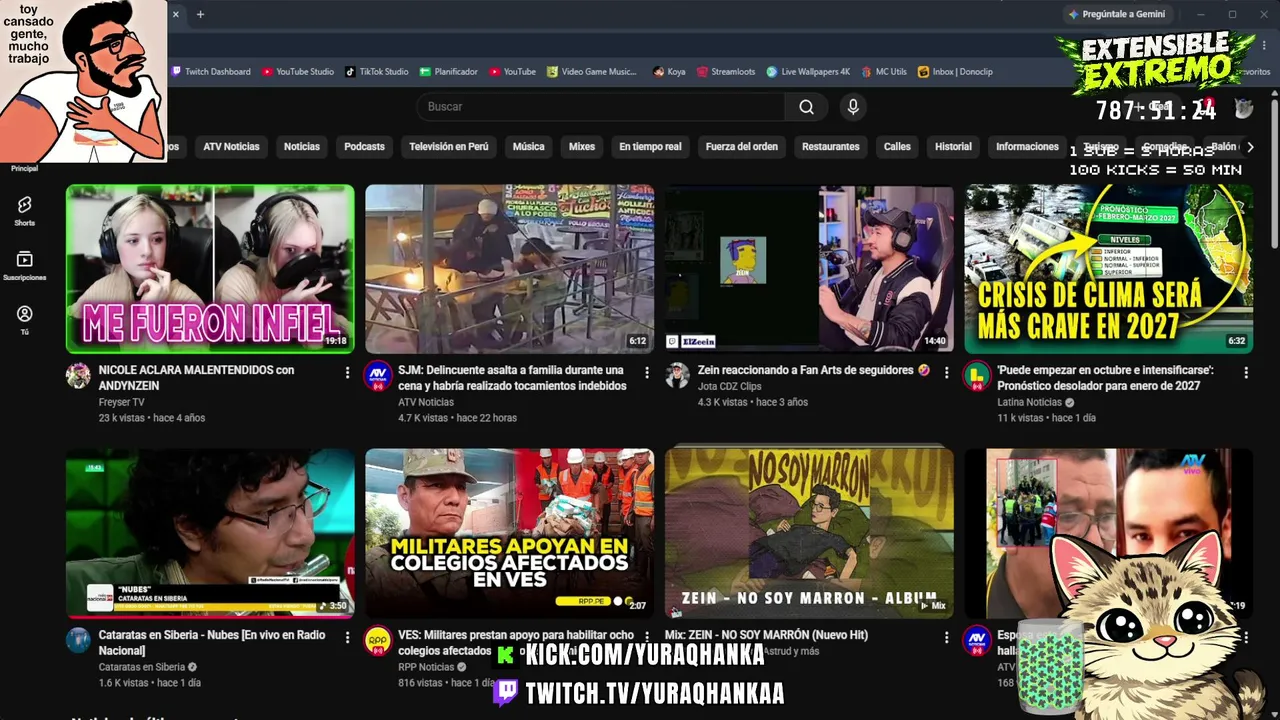The height and width of the screenshot is (720, 1280).
Task: Select the ATV Noticias filter chip
Action: click(231, 147)
